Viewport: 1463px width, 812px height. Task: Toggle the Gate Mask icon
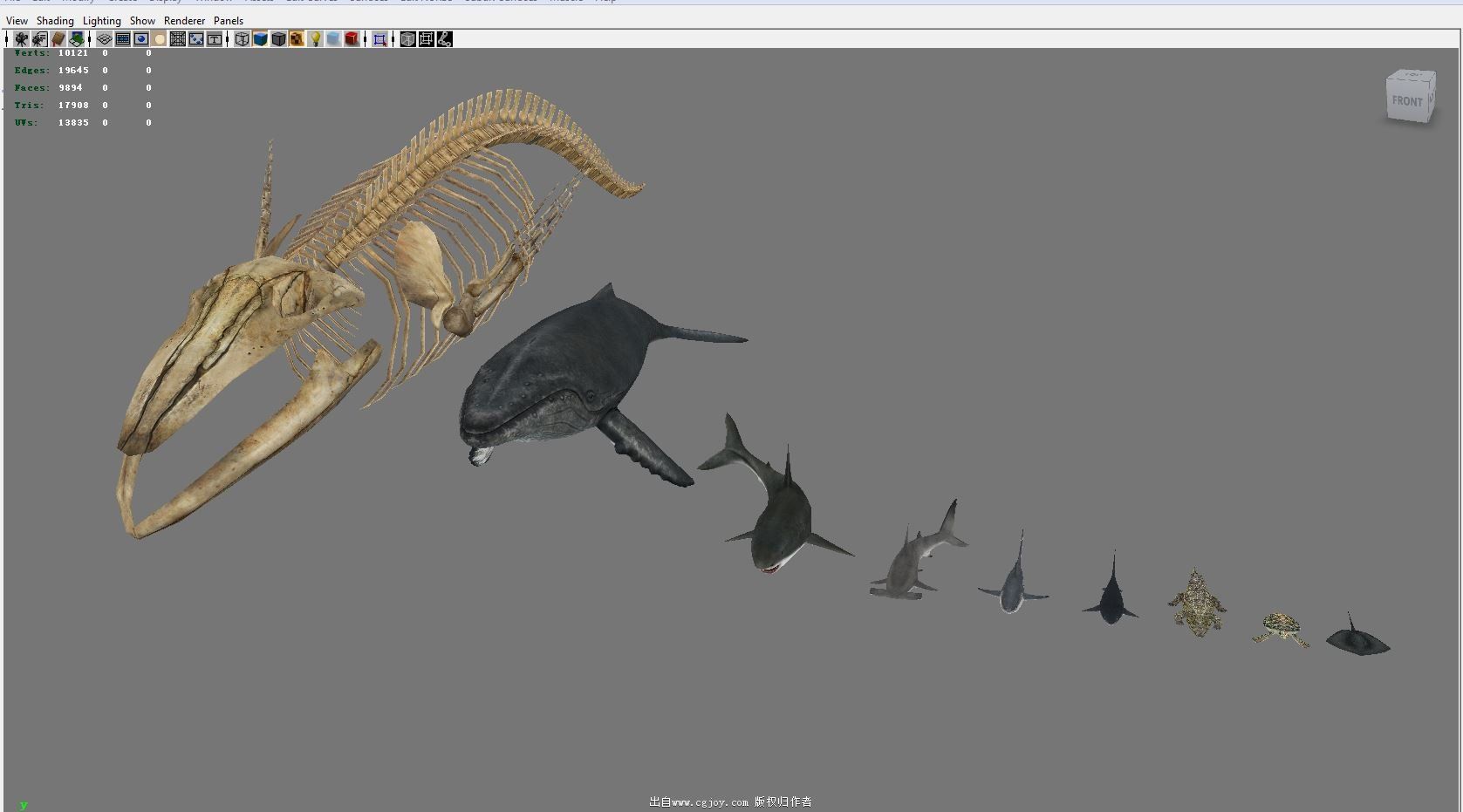point(159,39)
